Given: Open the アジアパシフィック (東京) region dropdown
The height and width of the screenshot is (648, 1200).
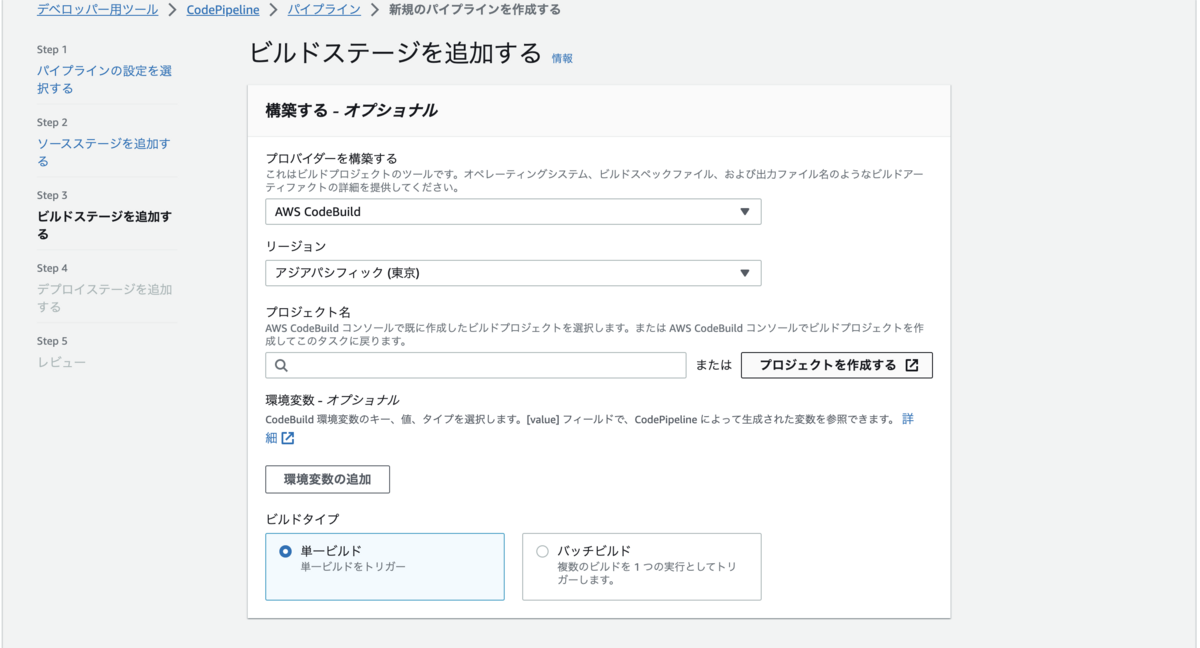Looking at the screenshot, I should 513,273.
